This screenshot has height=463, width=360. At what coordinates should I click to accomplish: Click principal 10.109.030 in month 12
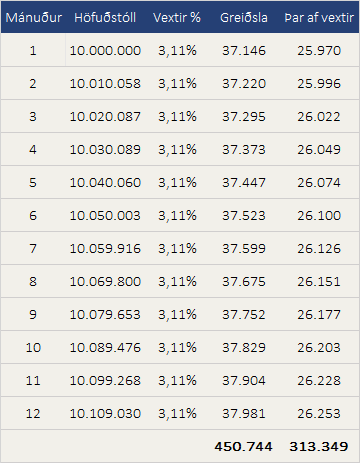105,414
